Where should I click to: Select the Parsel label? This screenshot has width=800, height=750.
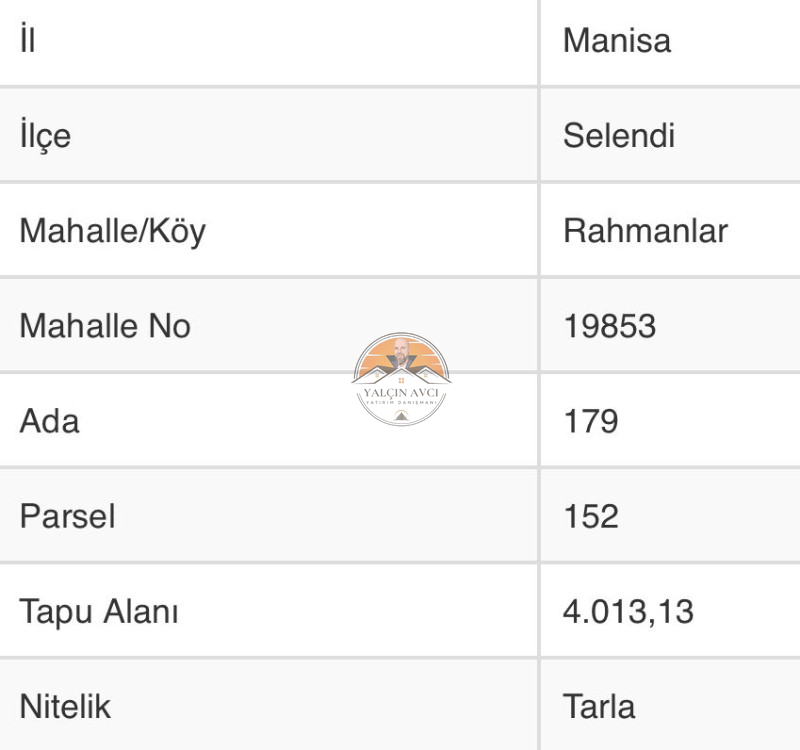(x=67, y=516)
